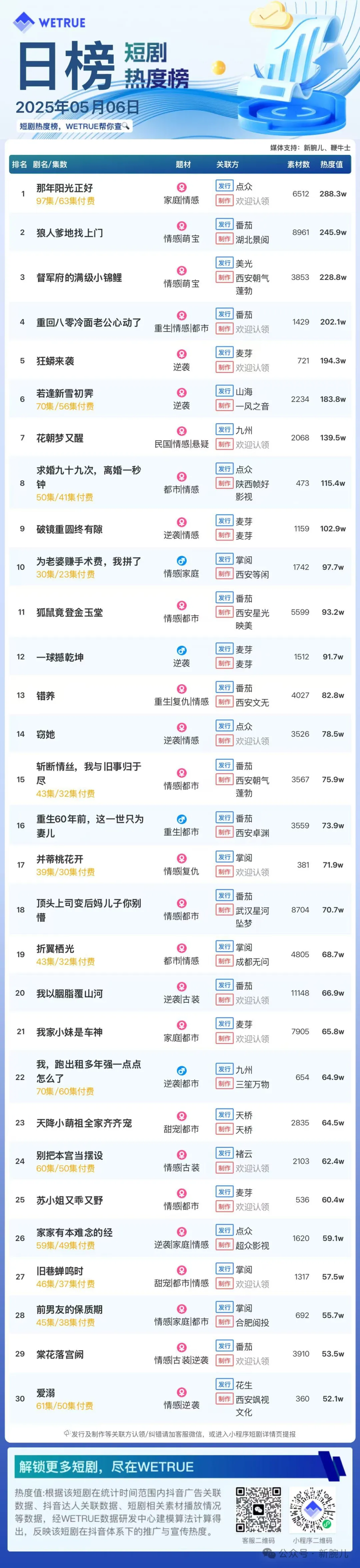Click the customer service QR code

click(x=258, y=1509)
